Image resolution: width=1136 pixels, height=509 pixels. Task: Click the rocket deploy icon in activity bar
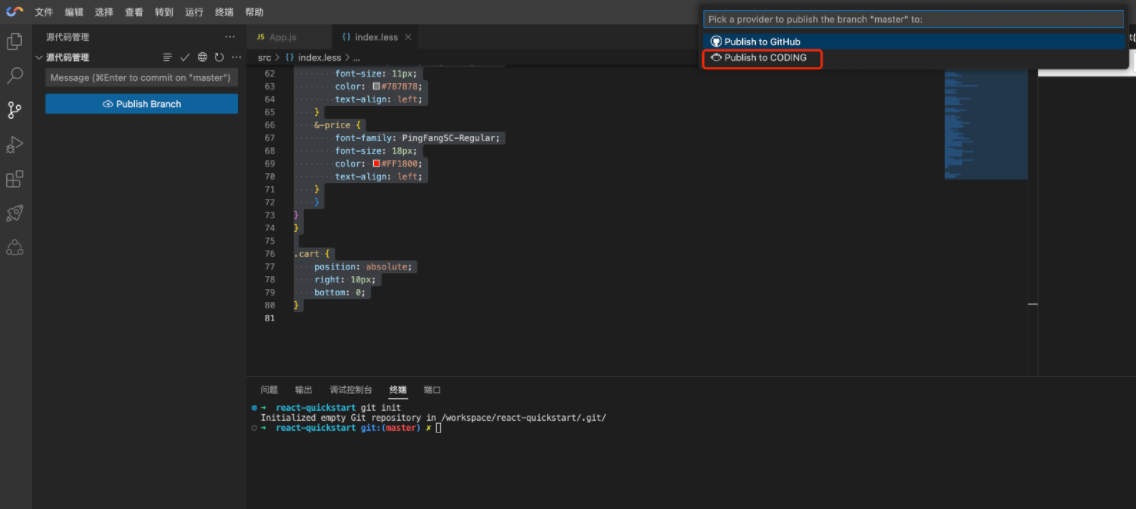pos(15,213)
